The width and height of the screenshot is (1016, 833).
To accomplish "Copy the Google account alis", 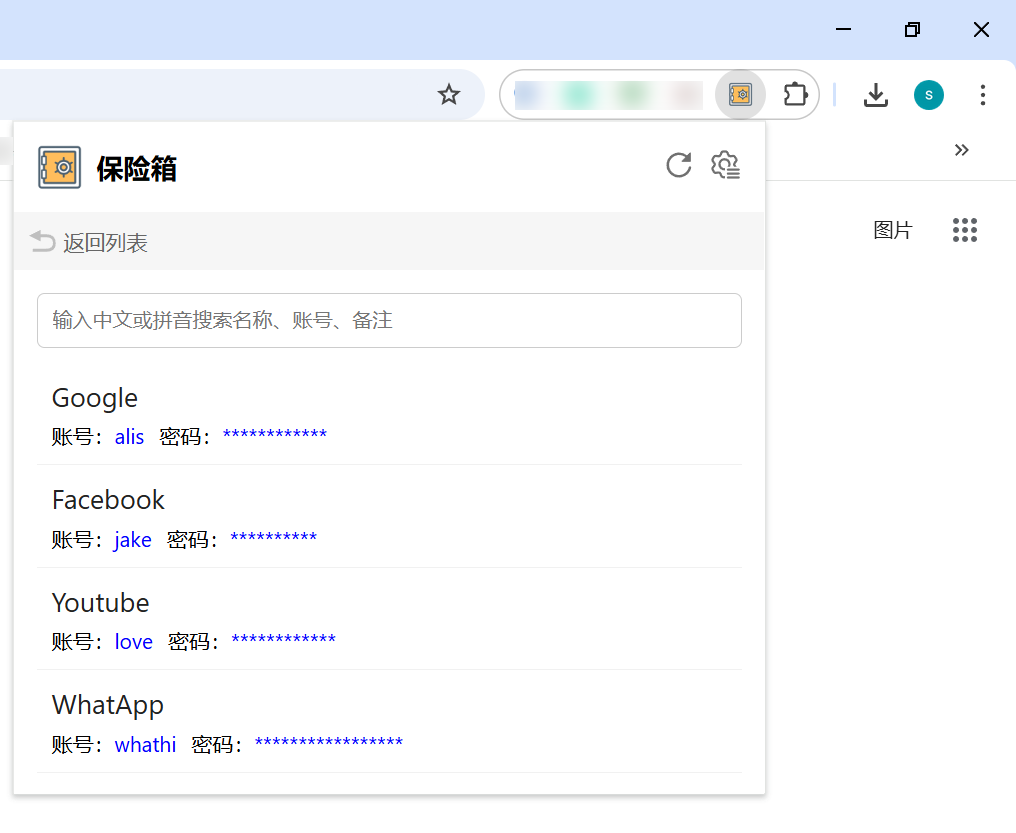I will point(129,436).
